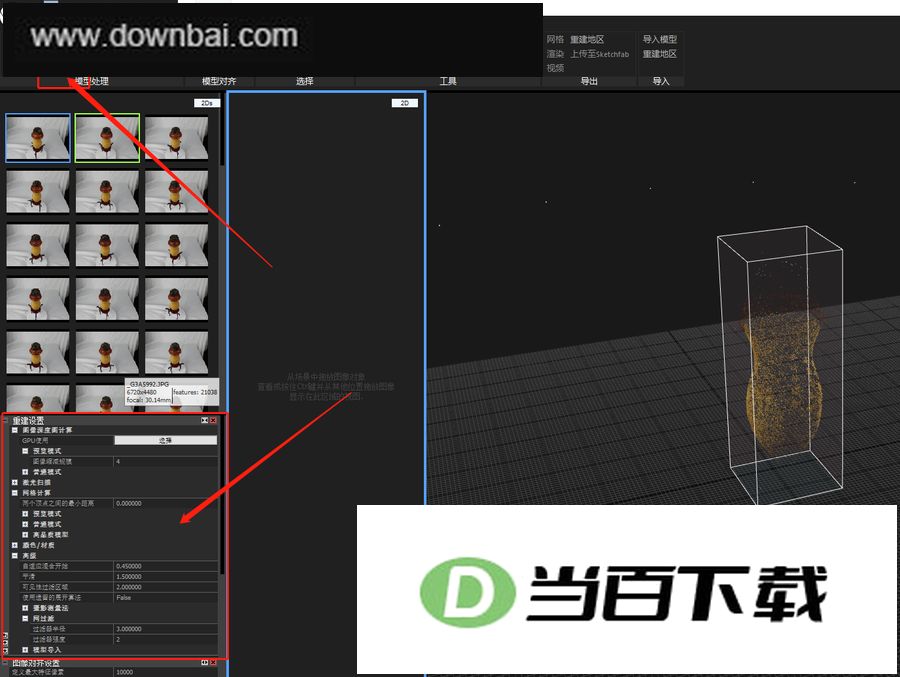Viewport: 900px width, 677px height.
Task: Expand the 摄影测量法 node
Action: [25, 608]
